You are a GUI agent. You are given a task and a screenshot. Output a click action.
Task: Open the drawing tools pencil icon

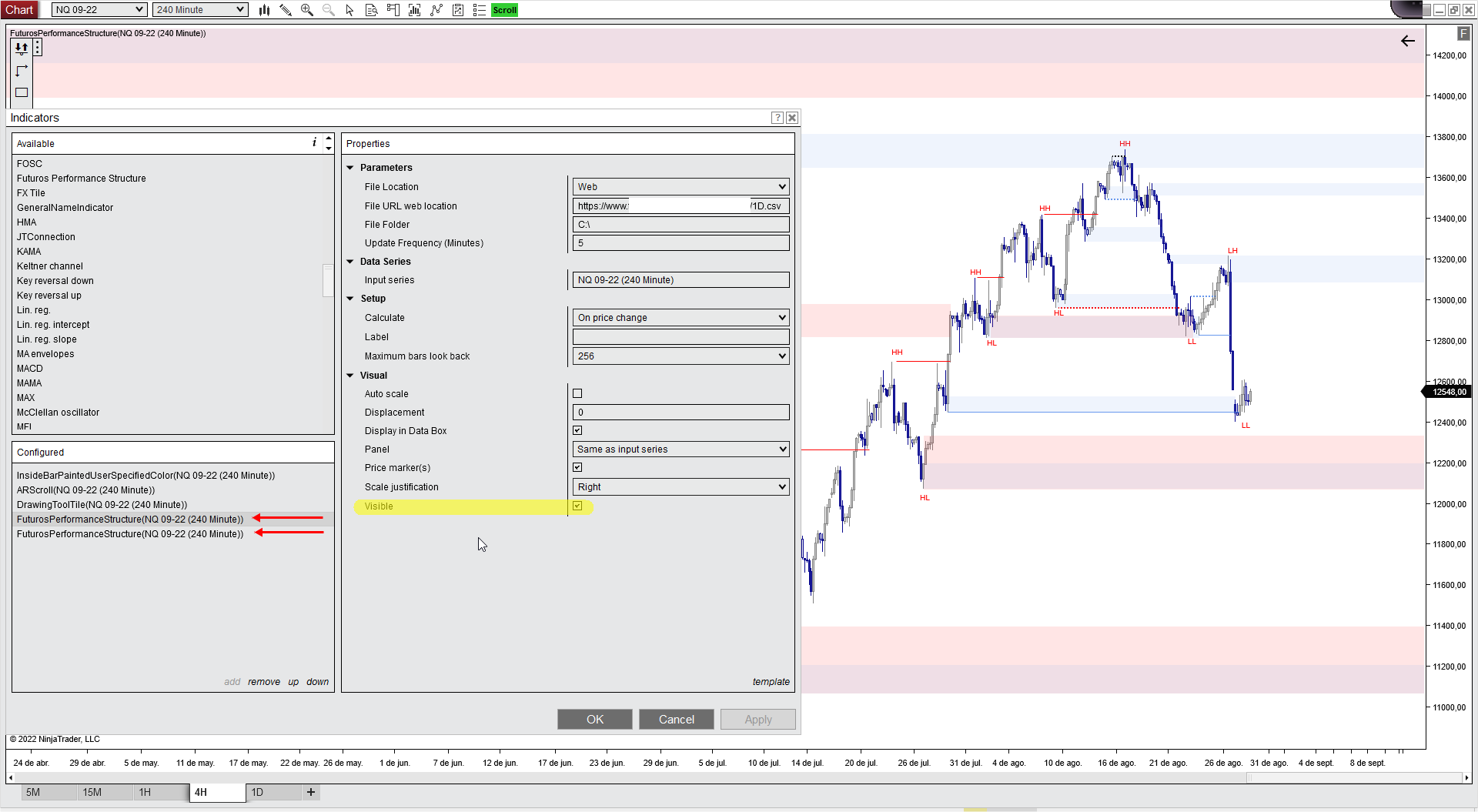(x=286, y=10)
